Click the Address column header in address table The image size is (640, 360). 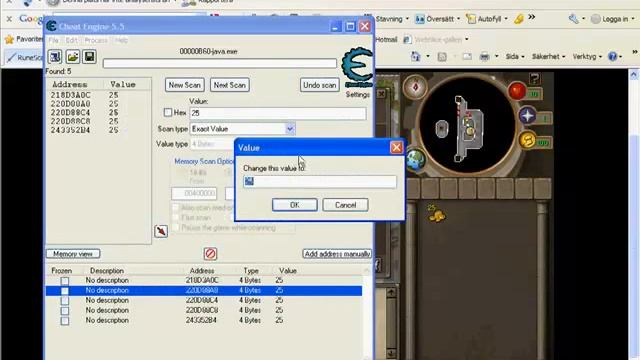pos(202,271)
